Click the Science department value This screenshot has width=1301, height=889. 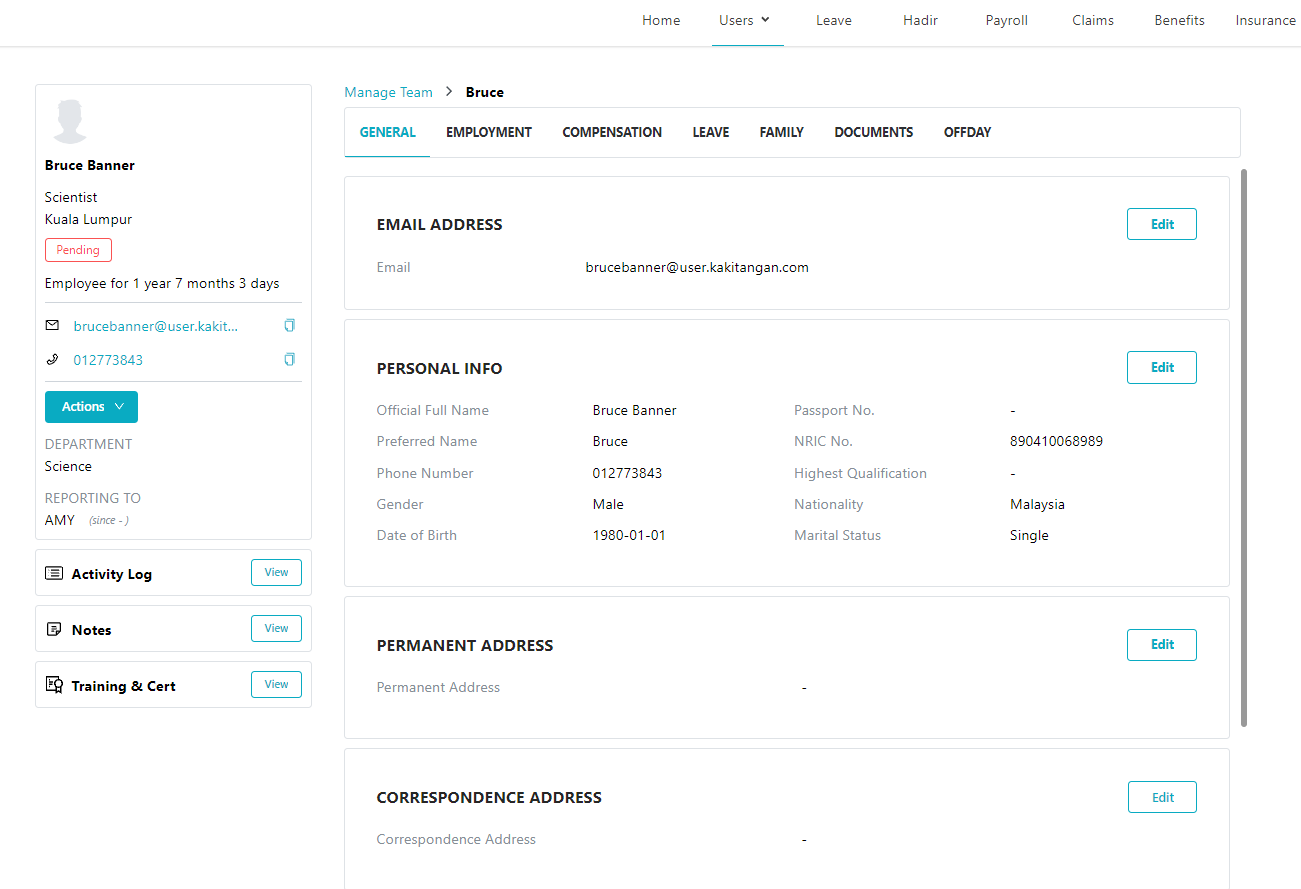point(68,466)
